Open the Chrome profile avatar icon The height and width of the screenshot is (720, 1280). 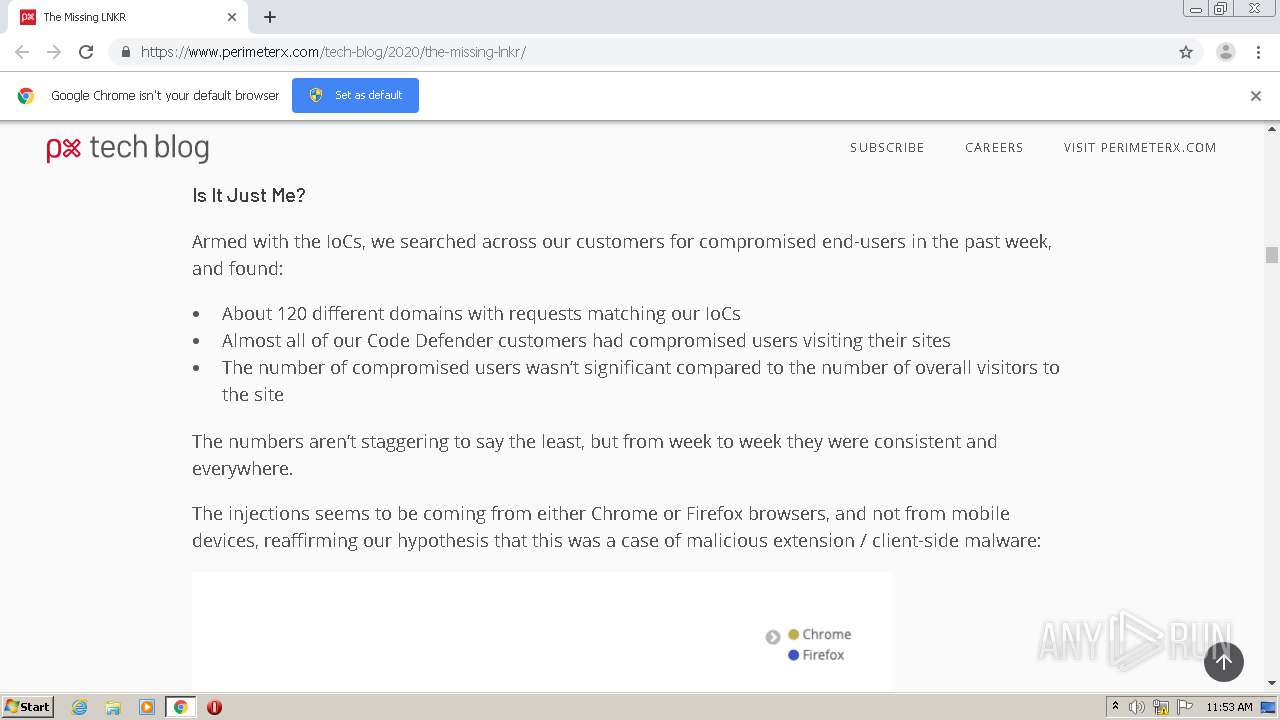pyautogui.click(x=1225, y=52)
